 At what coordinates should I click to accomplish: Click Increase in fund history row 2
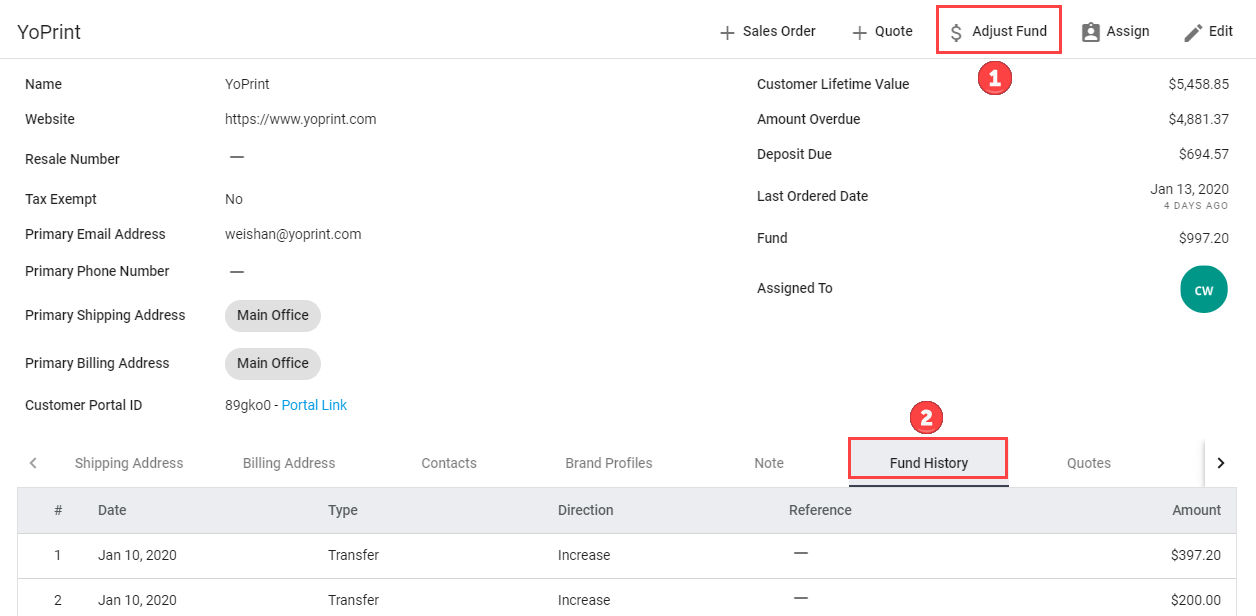pyautogui.click(x=584, y=600)
